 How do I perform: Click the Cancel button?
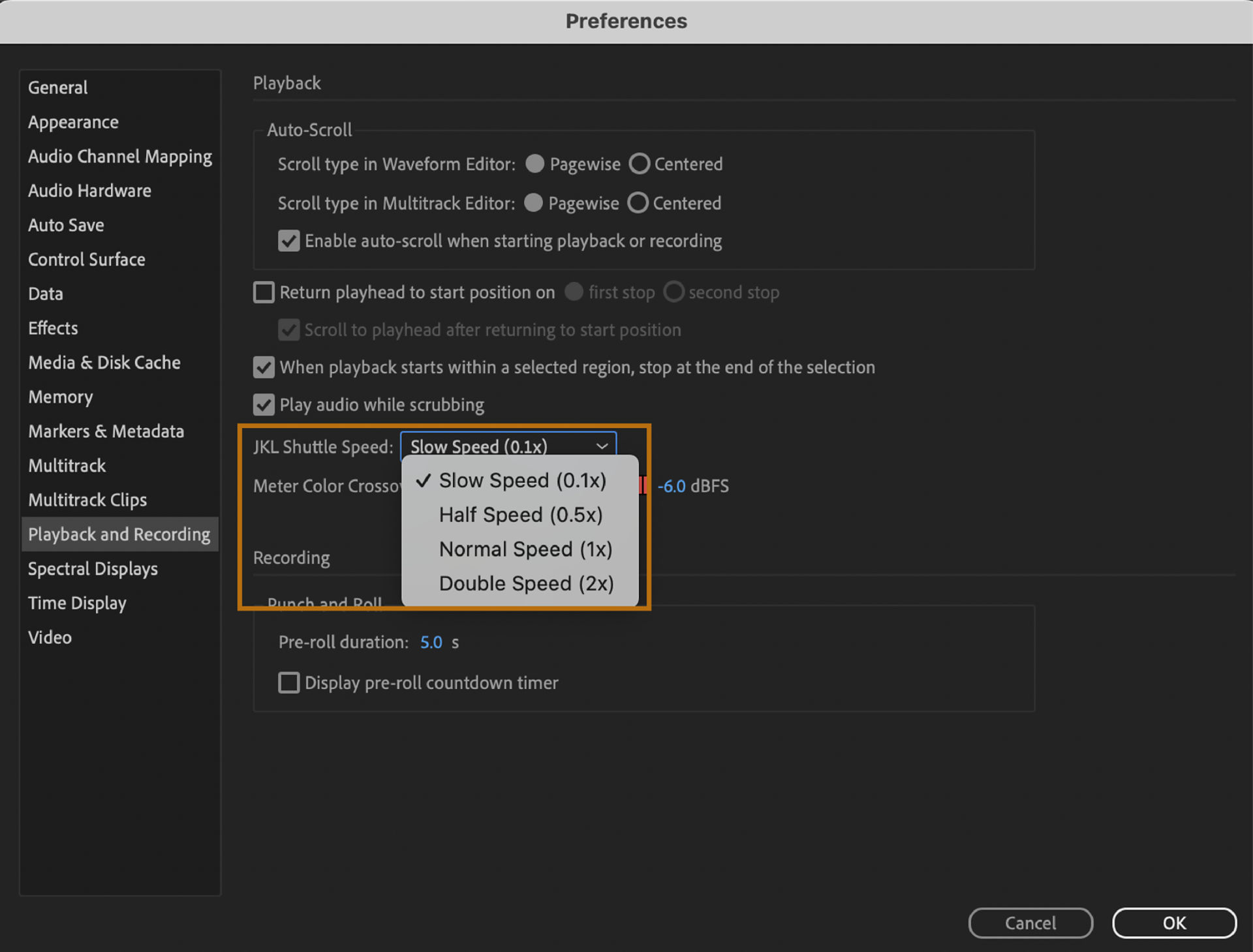pyautogui.click(x=1030, y=923)
